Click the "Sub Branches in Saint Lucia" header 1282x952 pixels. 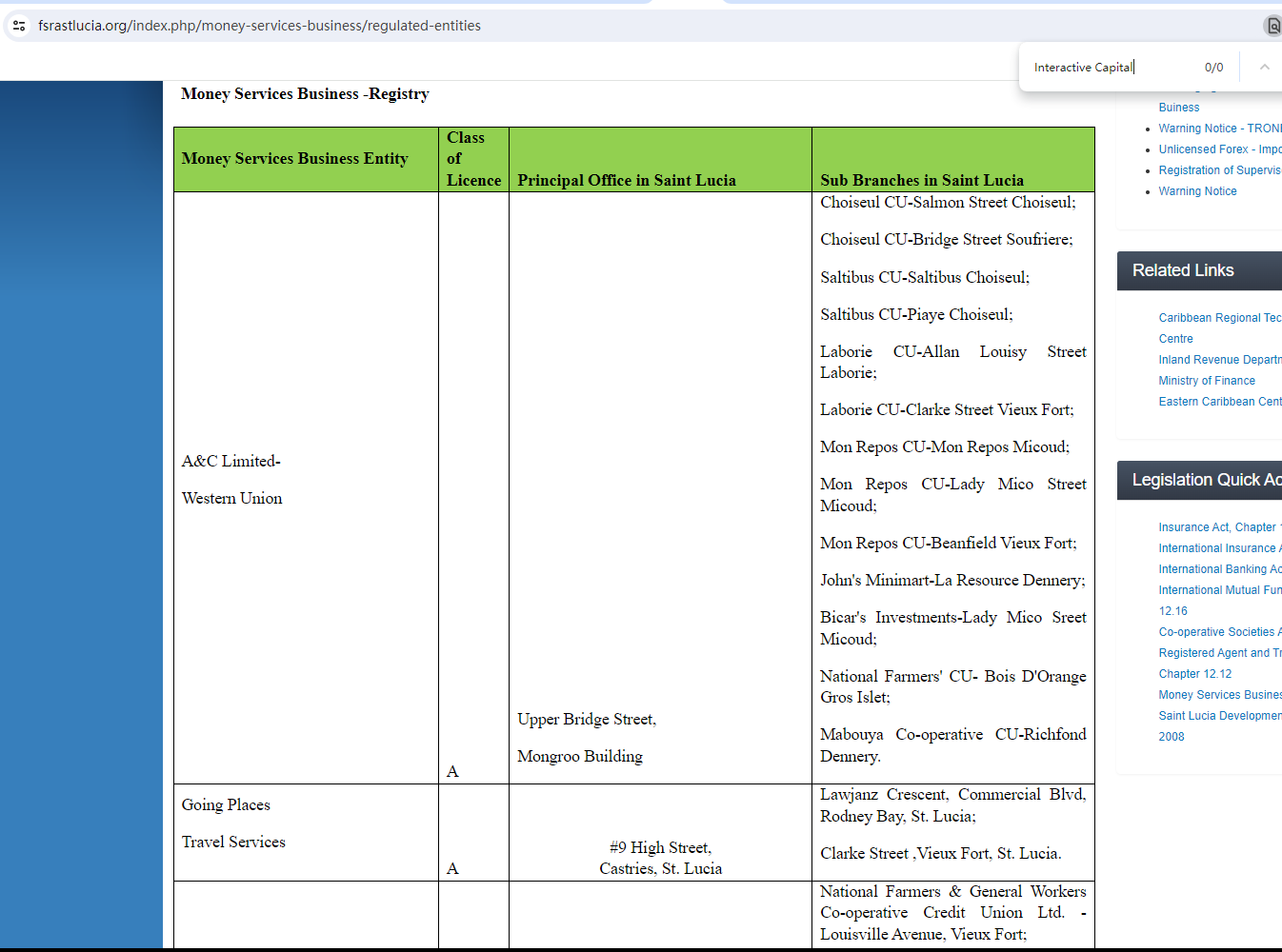922,180
